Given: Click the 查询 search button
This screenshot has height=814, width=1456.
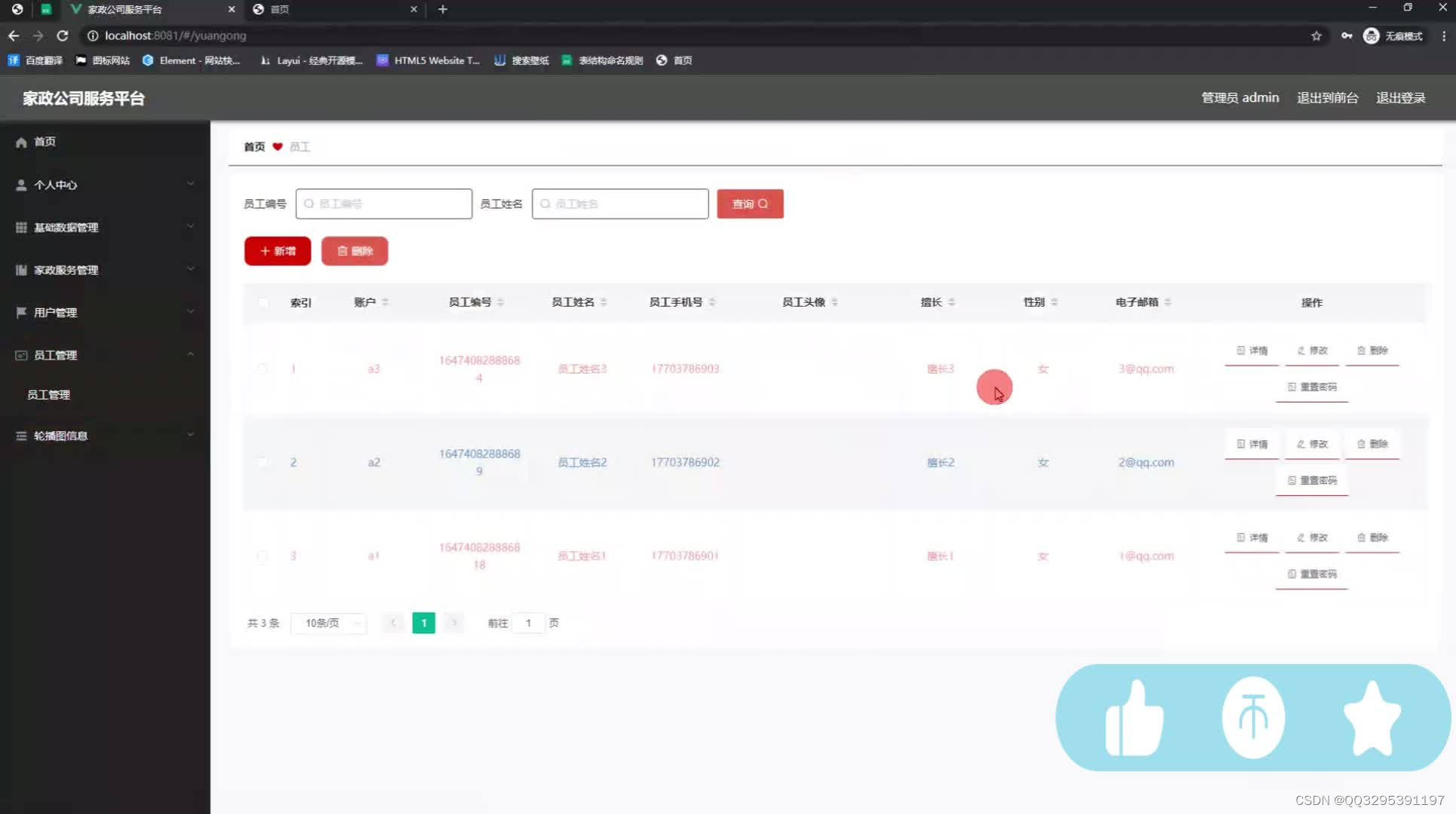Looking at the screenshot, I should pos(750,203).
